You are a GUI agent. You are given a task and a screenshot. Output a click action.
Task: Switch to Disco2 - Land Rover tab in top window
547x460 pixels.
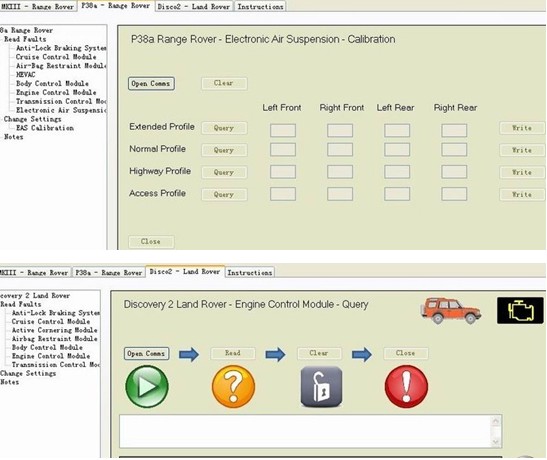point(194,6)
